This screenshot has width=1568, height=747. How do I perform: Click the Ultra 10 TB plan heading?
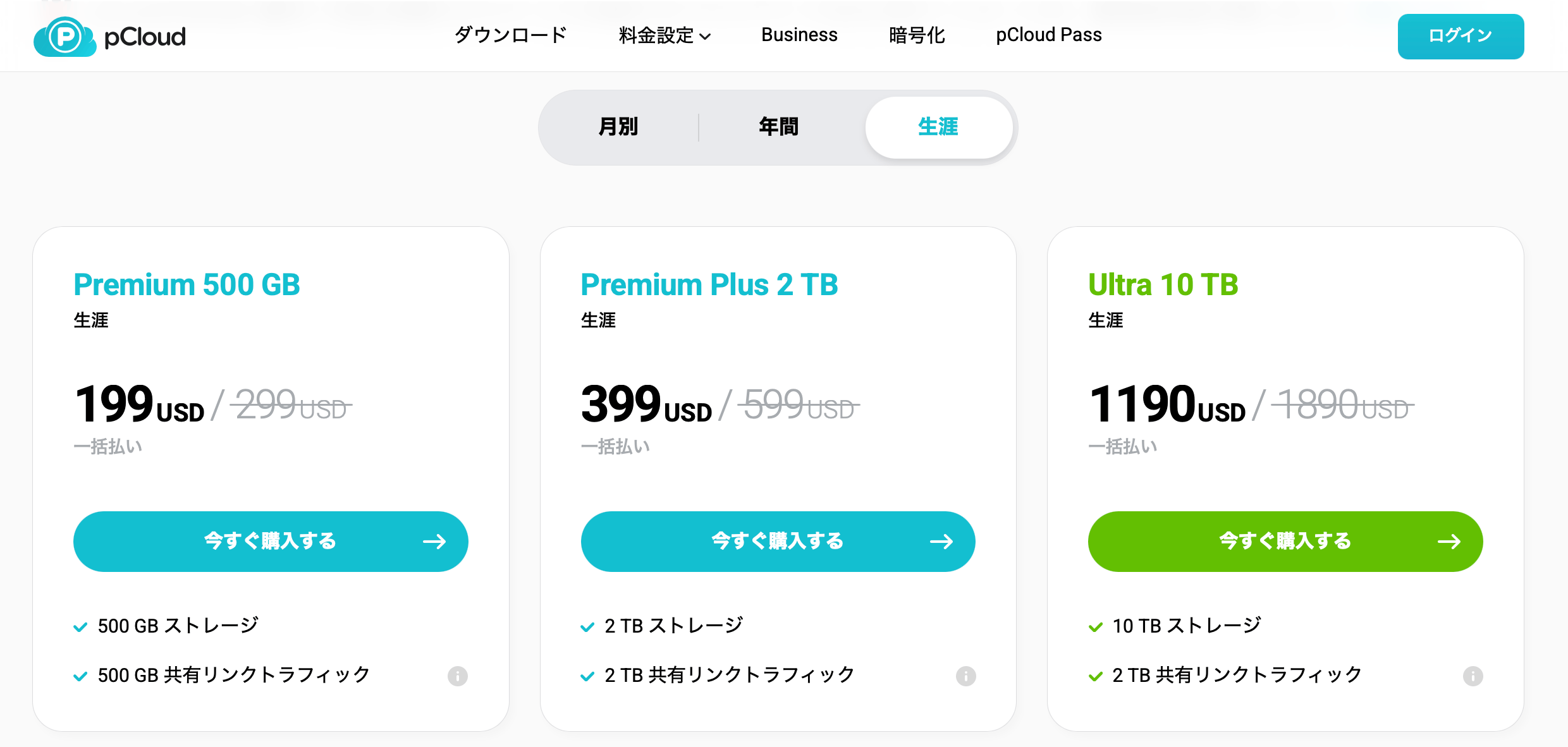point(1163,284)
